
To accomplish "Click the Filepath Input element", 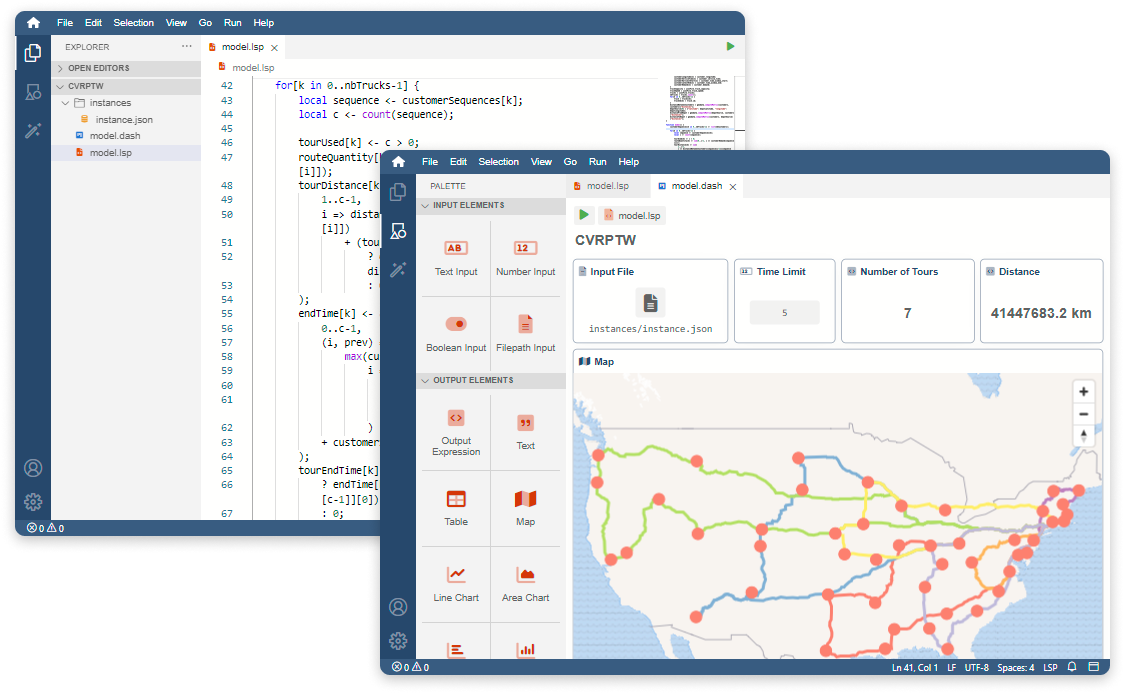I will click(525, 333).
